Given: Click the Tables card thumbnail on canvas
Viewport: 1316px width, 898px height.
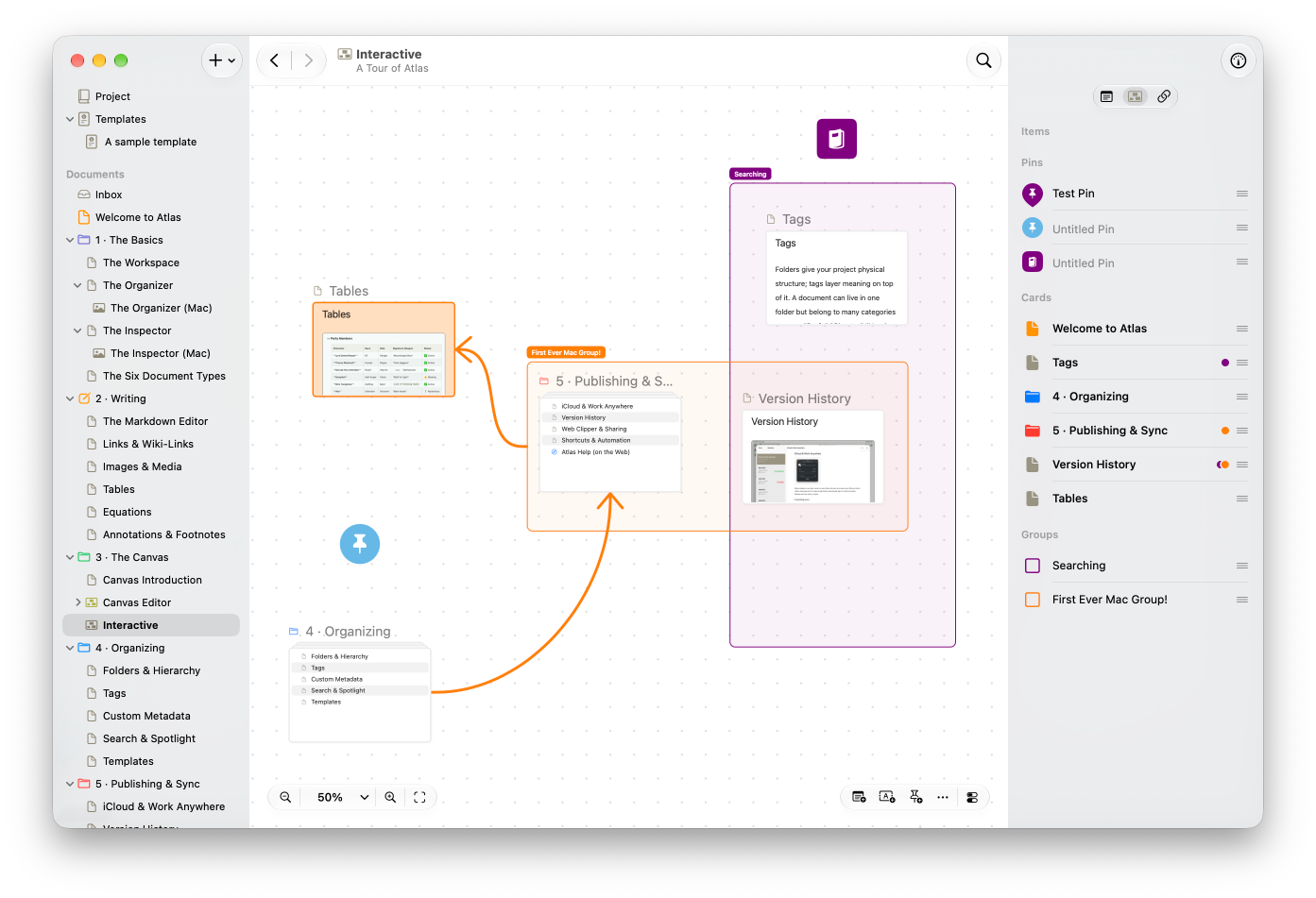Looking at the screenshot, I should pyautogui.click(x=384, y=349).
